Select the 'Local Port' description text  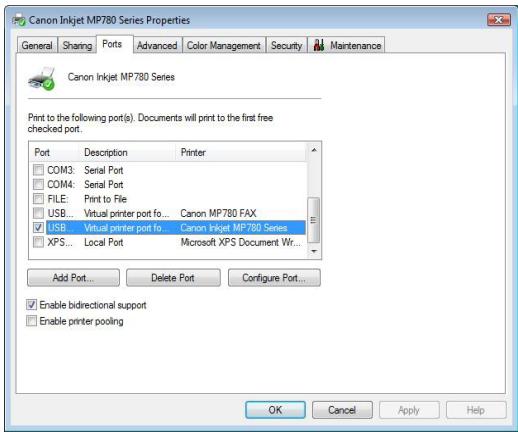point(104,242)
